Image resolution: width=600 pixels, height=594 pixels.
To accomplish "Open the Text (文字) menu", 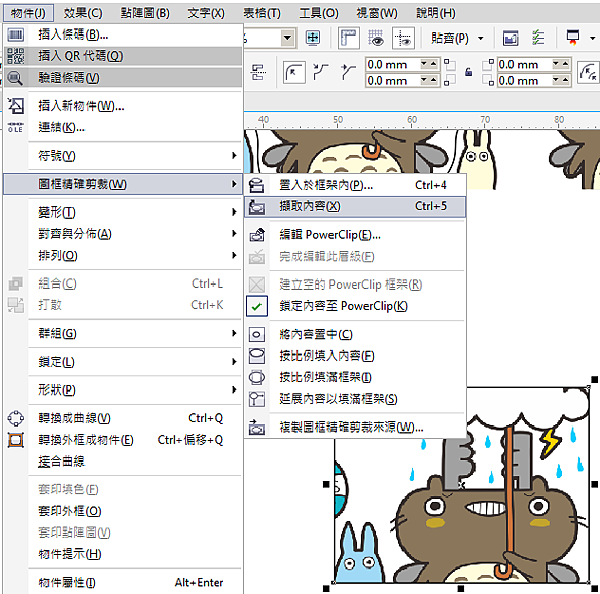I will pyautogui.click(x=206, y=13).
